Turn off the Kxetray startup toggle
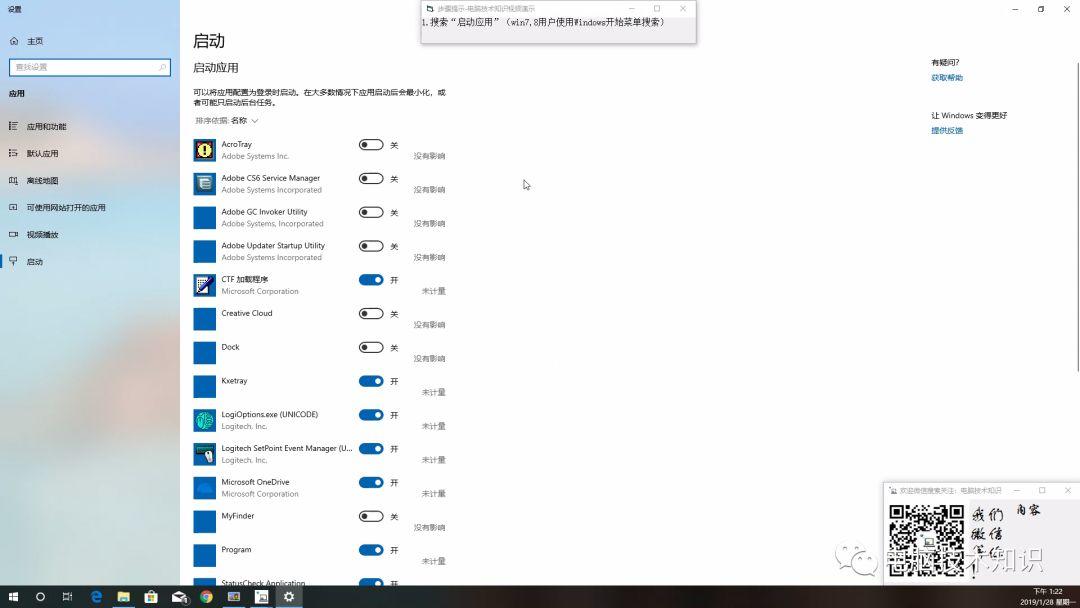The image size is (1080, 608). tap(371, 381)
